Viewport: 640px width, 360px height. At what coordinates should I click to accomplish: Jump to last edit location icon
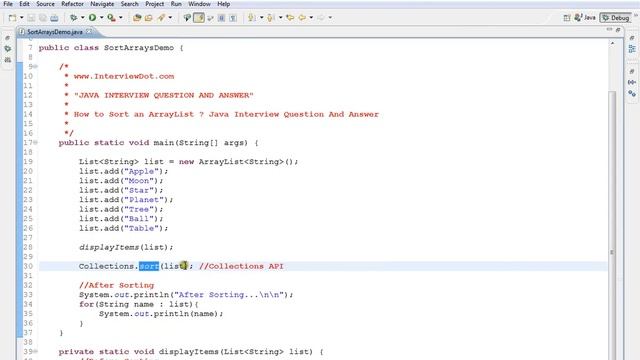click(290, 18)
